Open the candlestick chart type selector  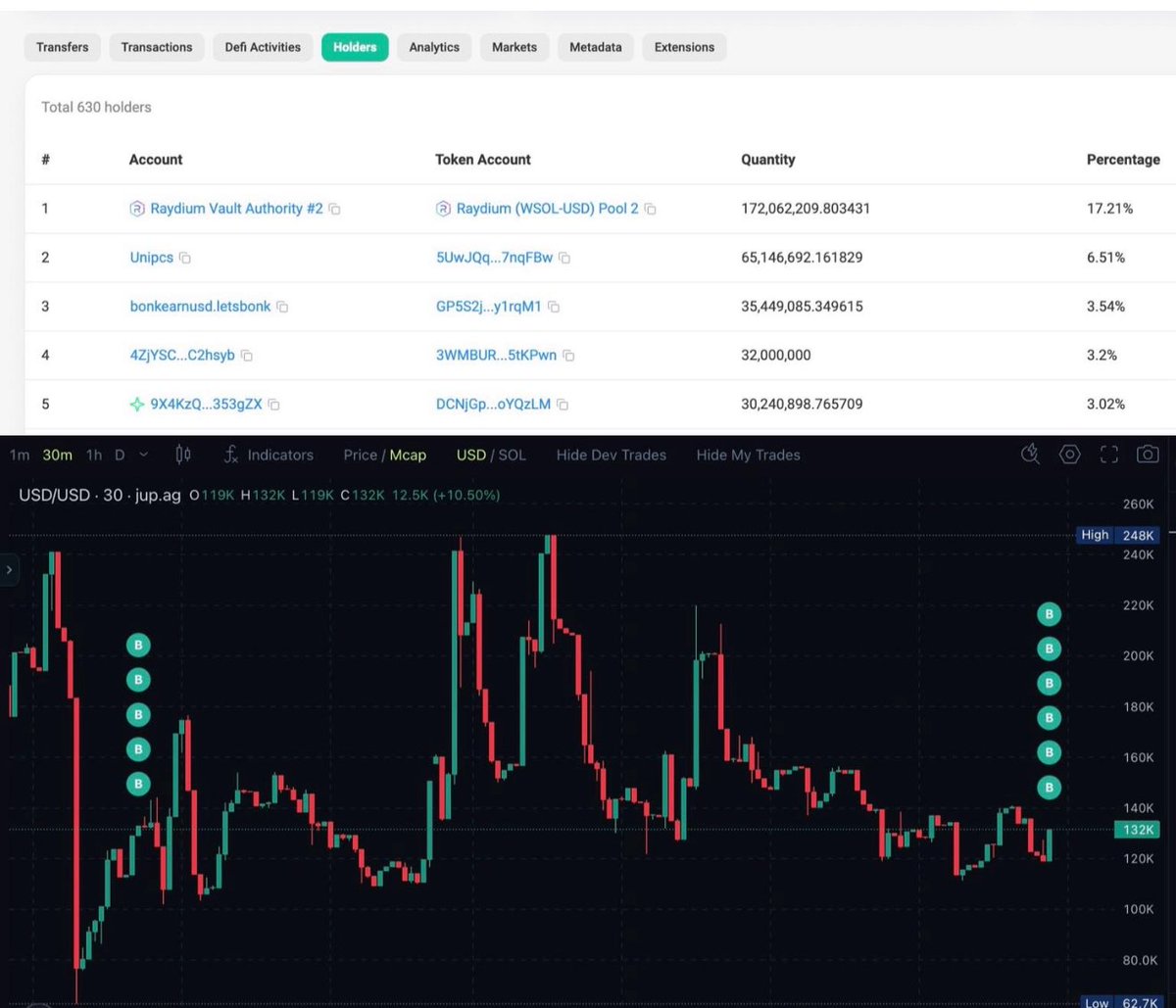click(x=183, y=455)
